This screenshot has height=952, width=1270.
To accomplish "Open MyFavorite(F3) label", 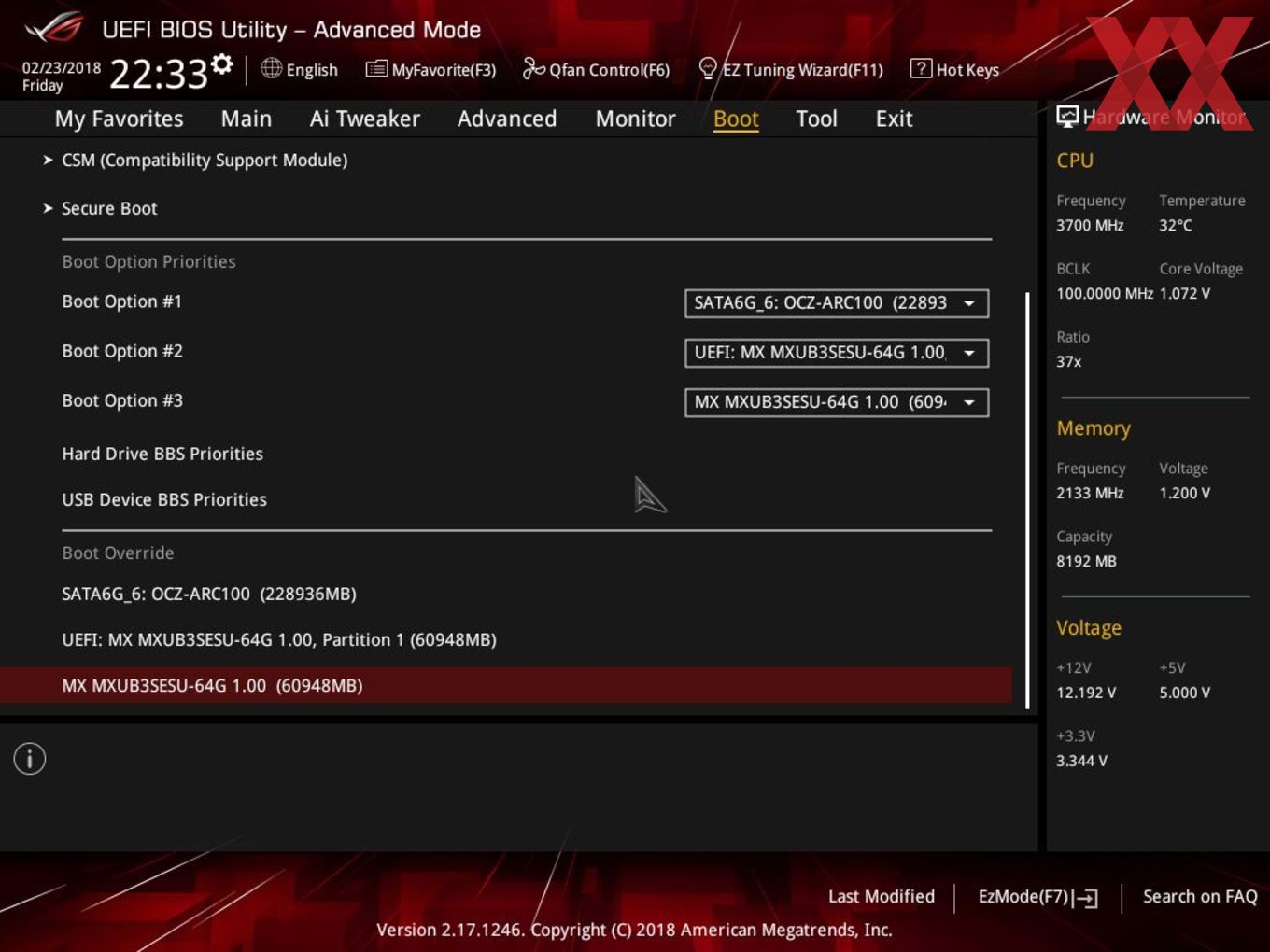I will (444, 70).
